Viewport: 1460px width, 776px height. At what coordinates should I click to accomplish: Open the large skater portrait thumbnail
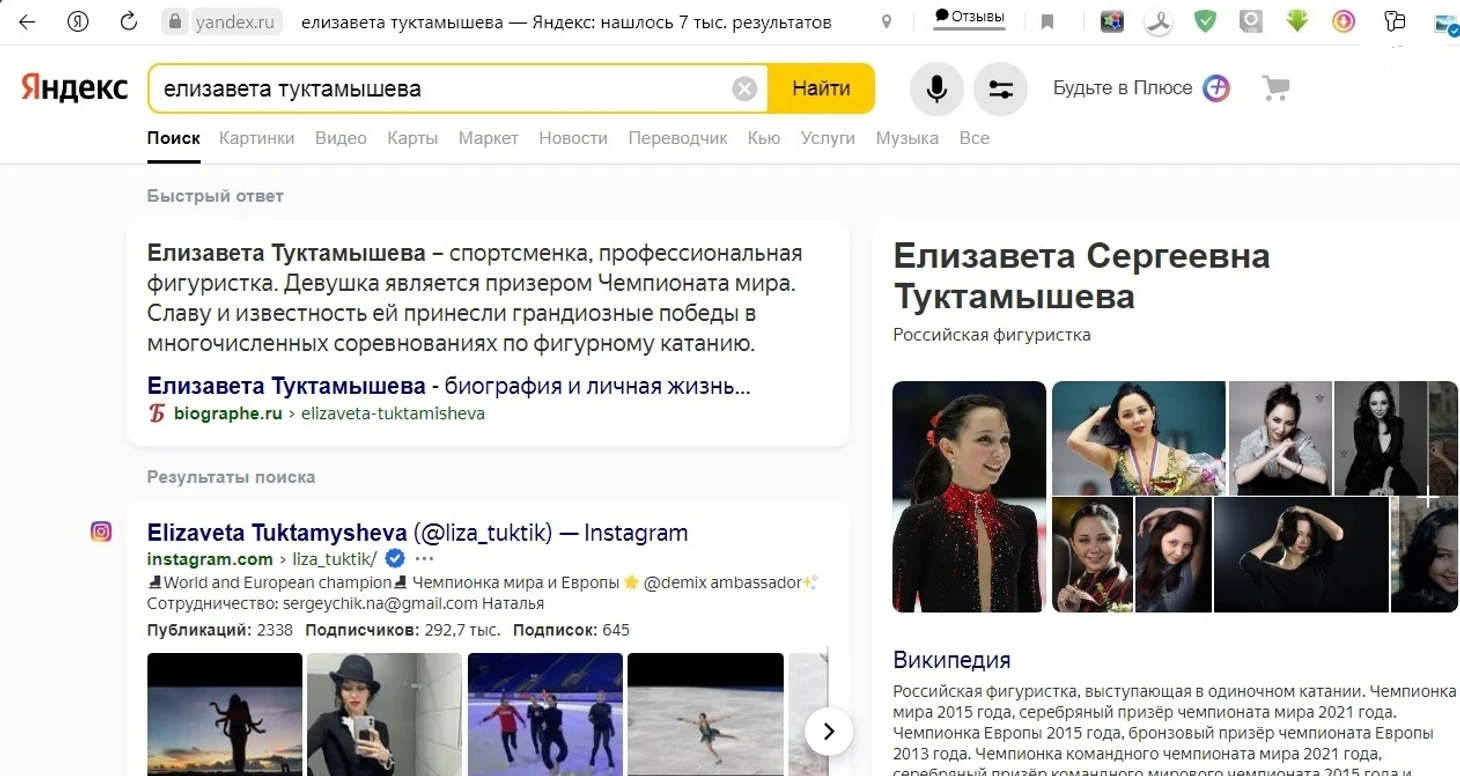(969, 496)
